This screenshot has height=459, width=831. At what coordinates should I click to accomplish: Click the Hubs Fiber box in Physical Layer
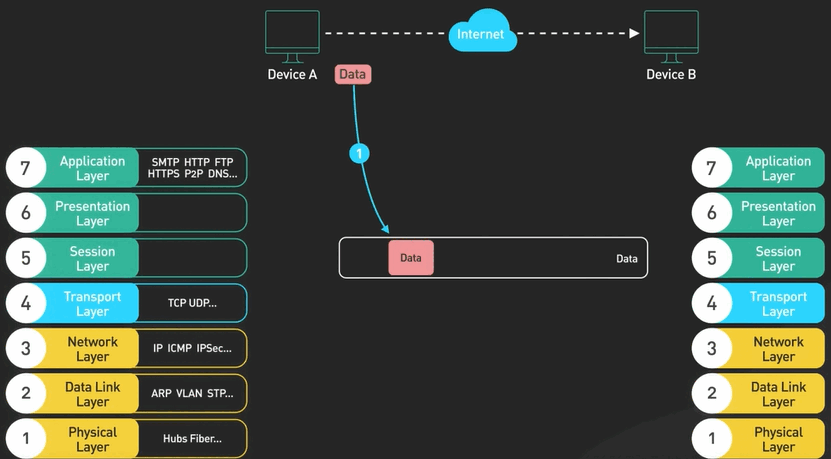[192, 439]
